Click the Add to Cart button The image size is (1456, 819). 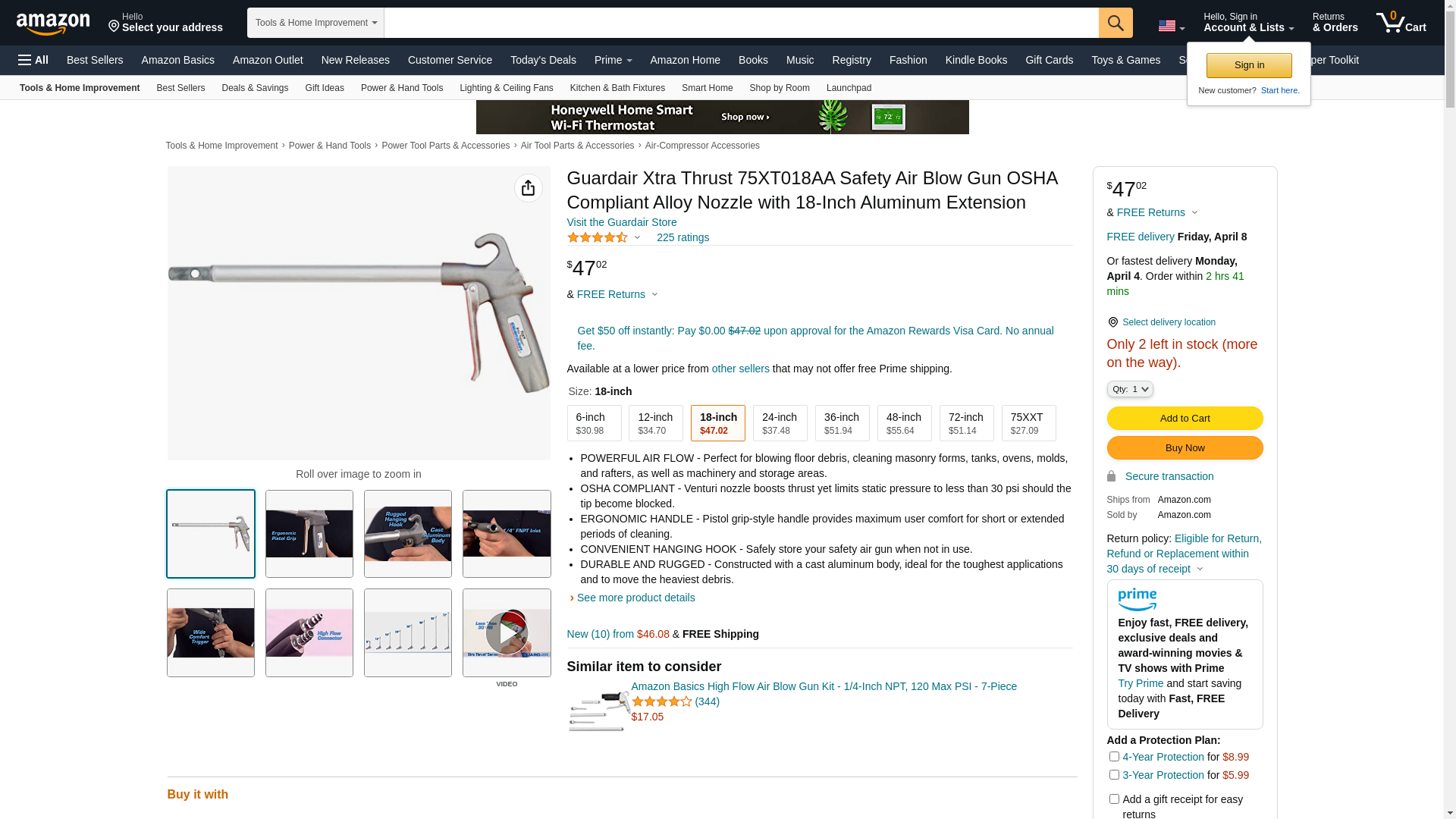1185,418
